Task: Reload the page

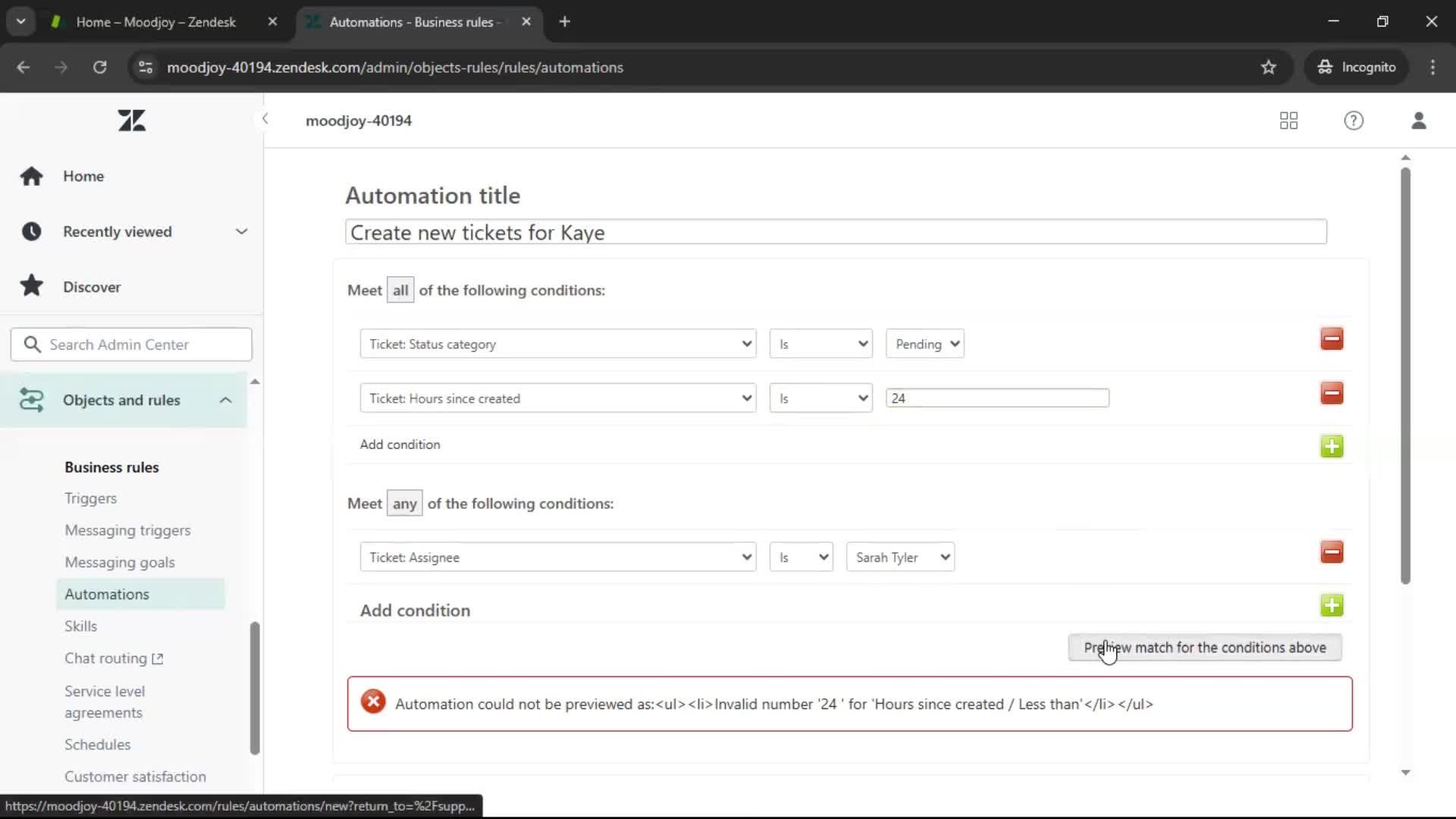Action: pos(99,67)
